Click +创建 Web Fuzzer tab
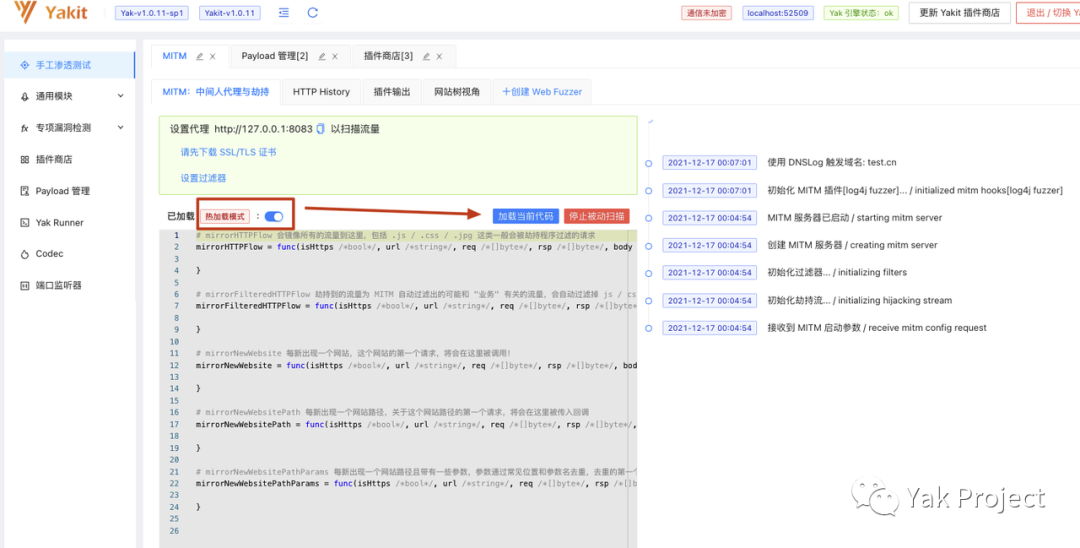 542,92
